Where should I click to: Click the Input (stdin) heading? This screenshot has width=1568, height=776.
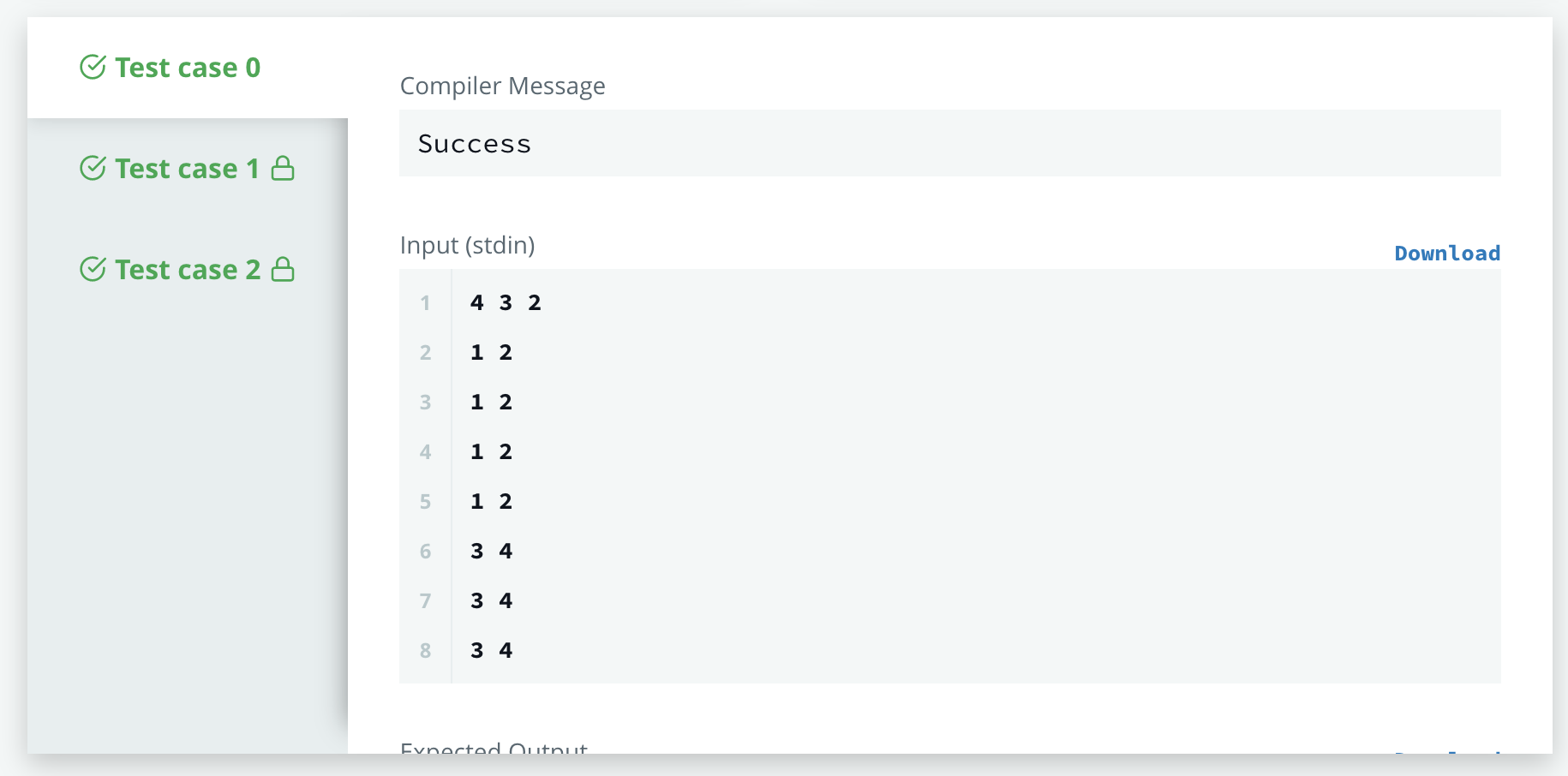pyautogui.click(x=467, y=245)
